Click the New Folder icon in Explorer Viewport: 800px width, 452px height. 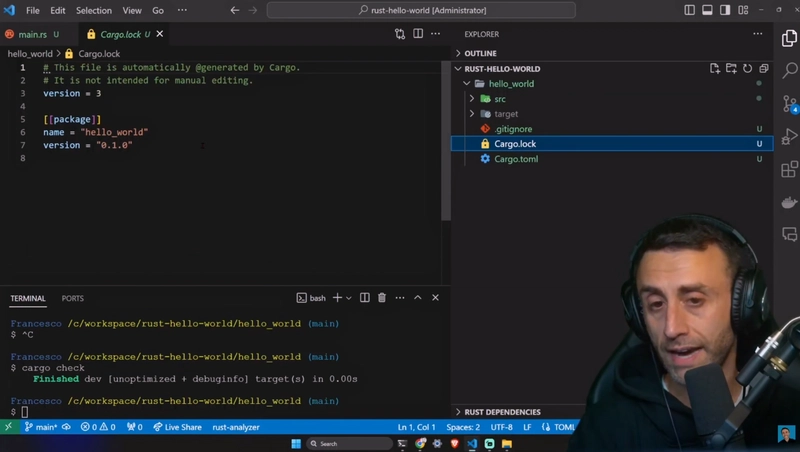[x=731, y=69]
